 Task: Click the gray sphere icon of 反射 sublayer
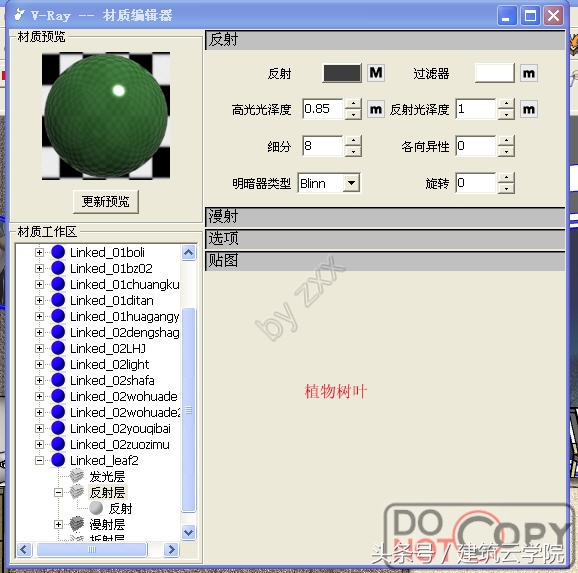coord(96,508)
